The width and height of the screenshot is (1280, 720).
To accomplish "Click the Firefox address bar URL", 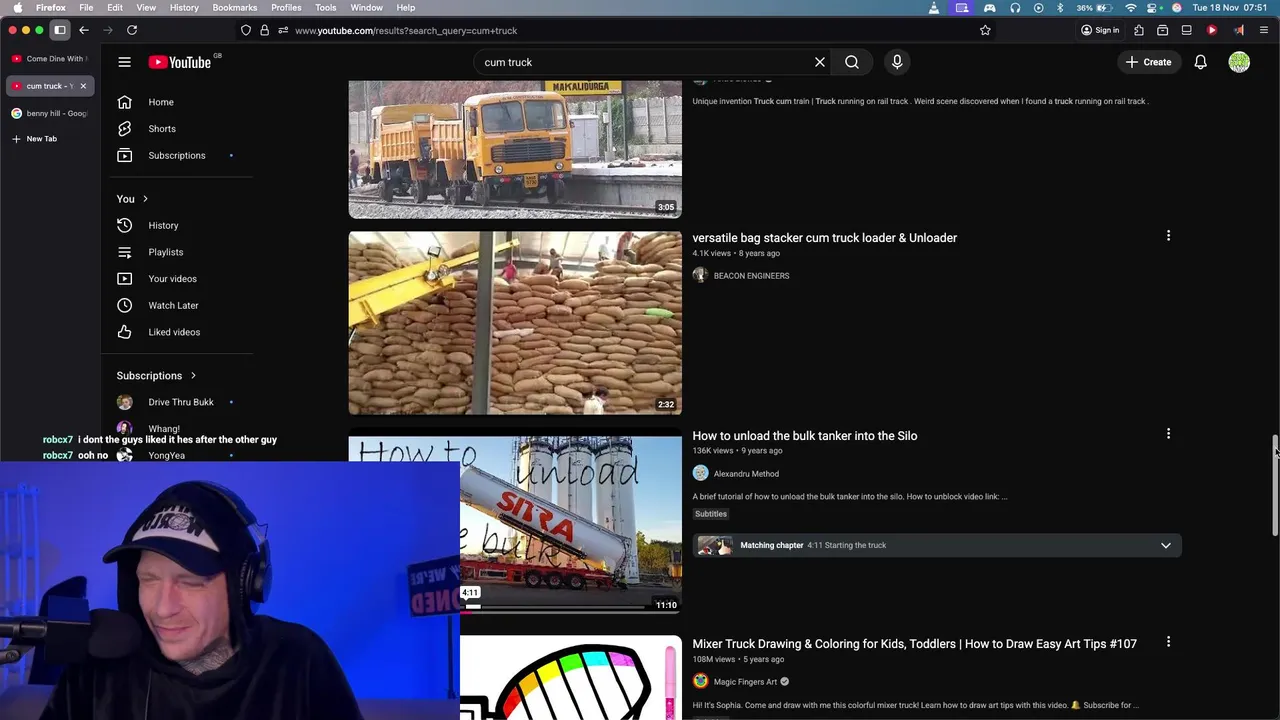I will pyautogui.click(x=406, y=31).
